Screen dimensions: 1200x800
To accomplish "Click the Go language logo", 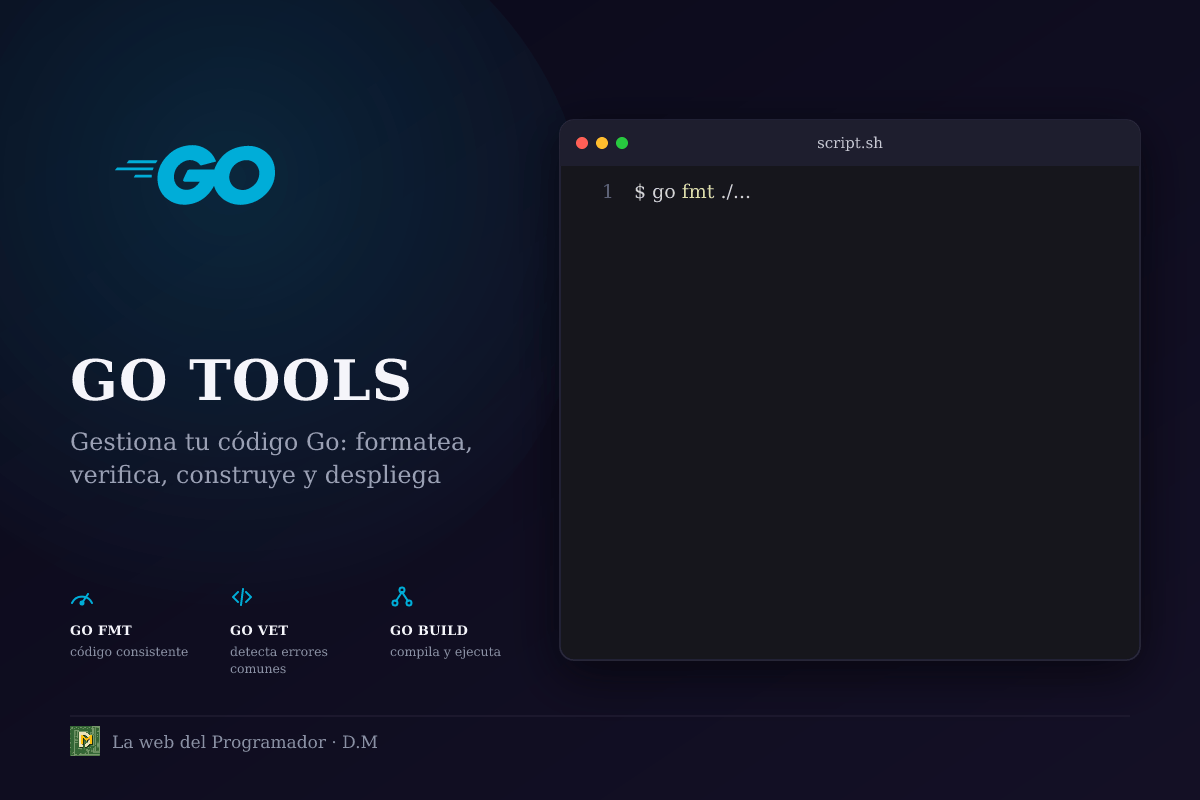I will (x=195, y=175).
